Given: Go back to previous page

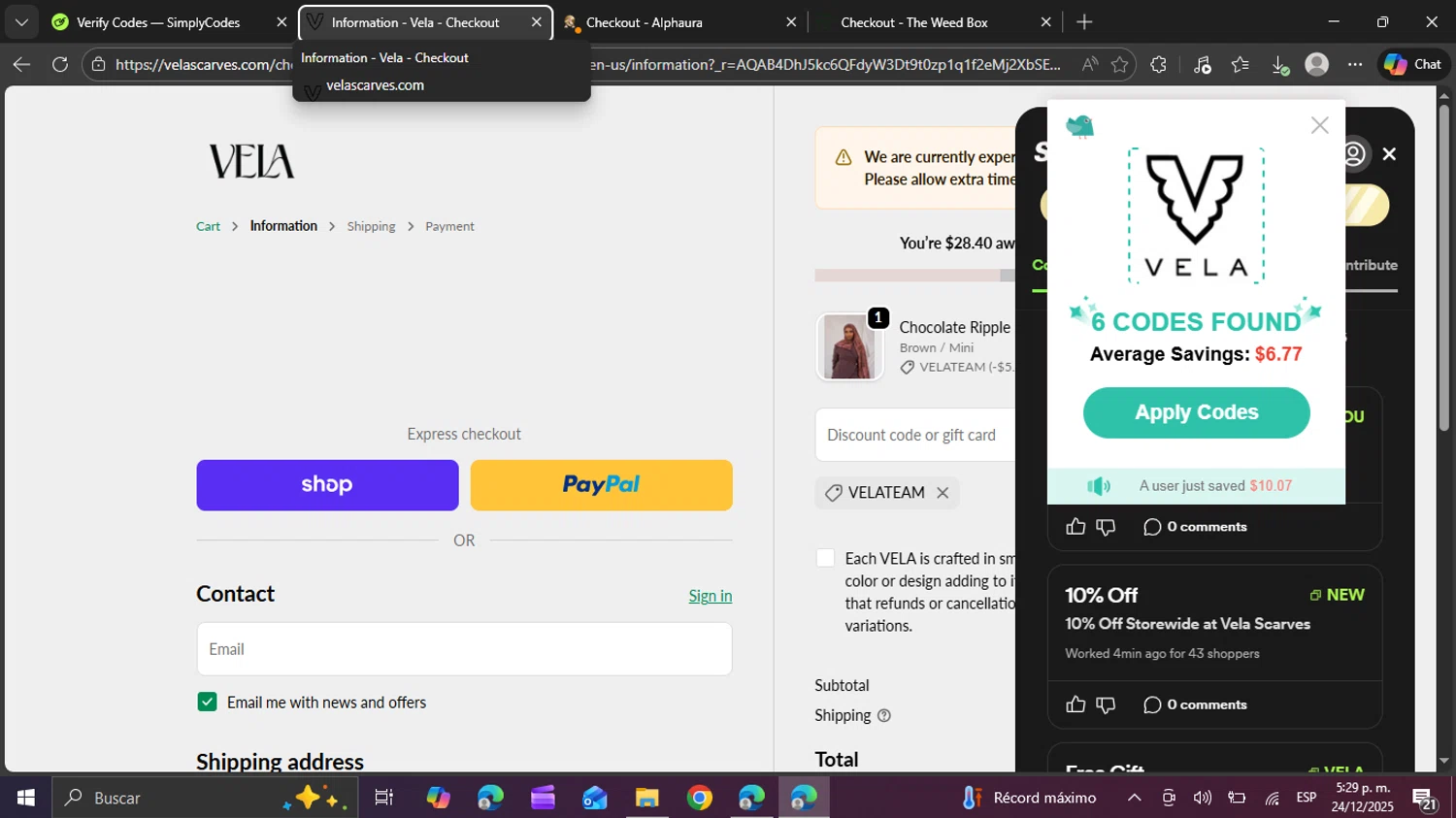Looking at the screenshot, I should (21, 65).
